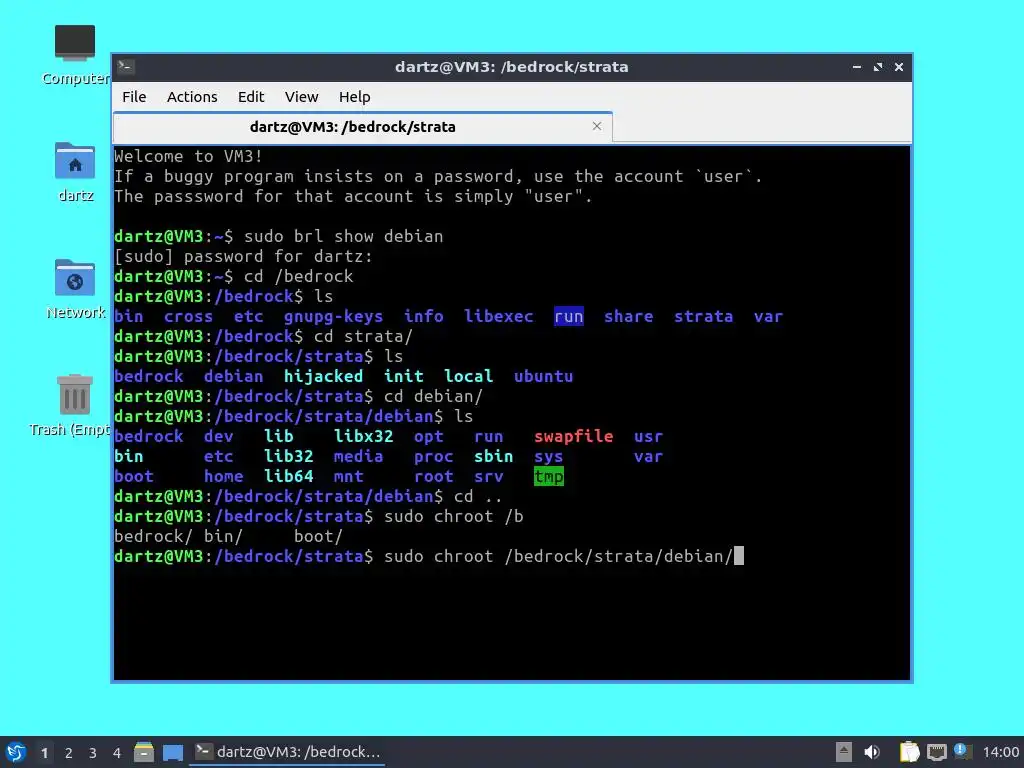Click the highlighted "run" entry in /bedrock listing
This screenshot has width=1024, height=768.
tap(569, 316)
